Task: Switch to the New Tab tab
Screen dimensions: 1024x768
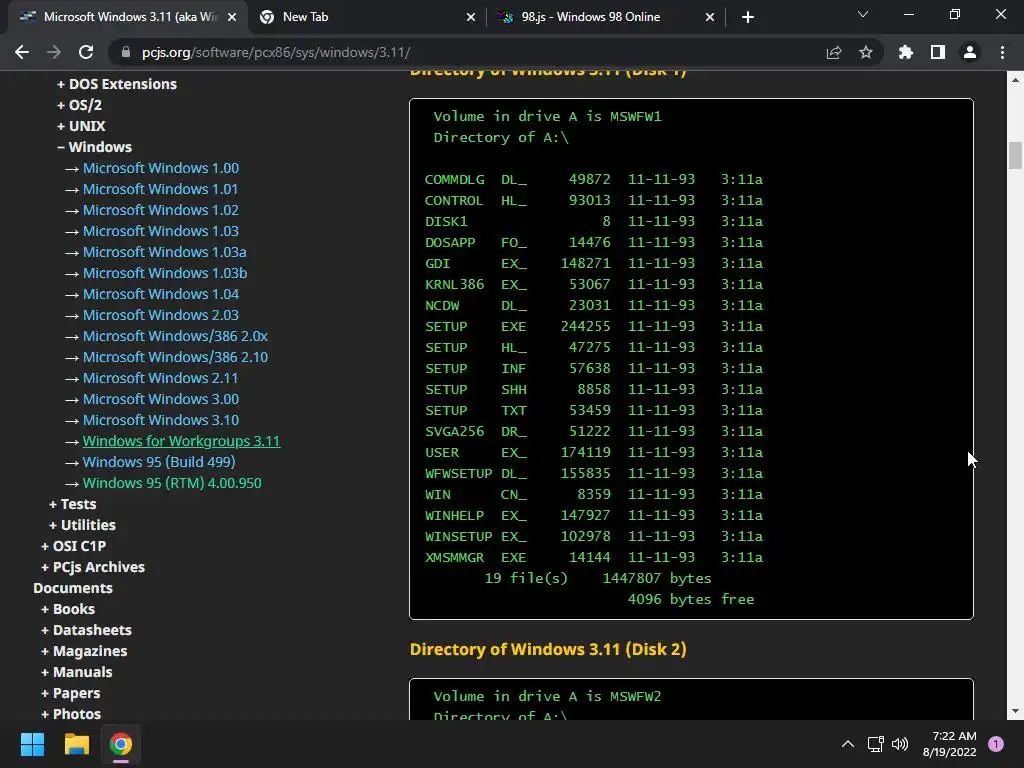Action: pos(366,17)
